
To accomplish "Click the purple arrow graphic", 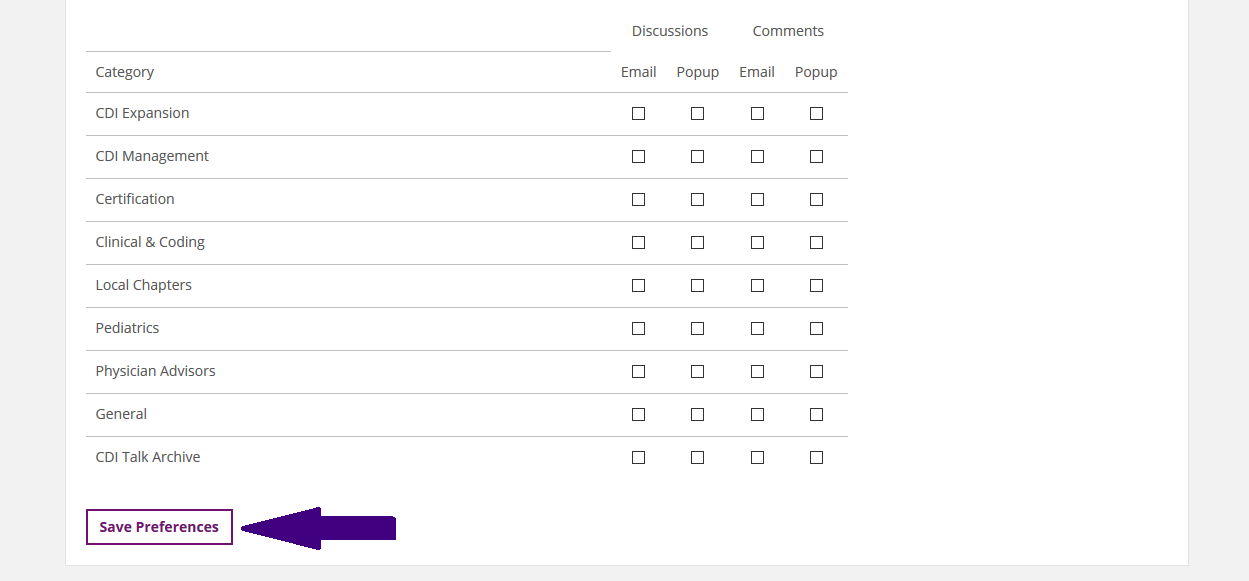I will (319, 528).
